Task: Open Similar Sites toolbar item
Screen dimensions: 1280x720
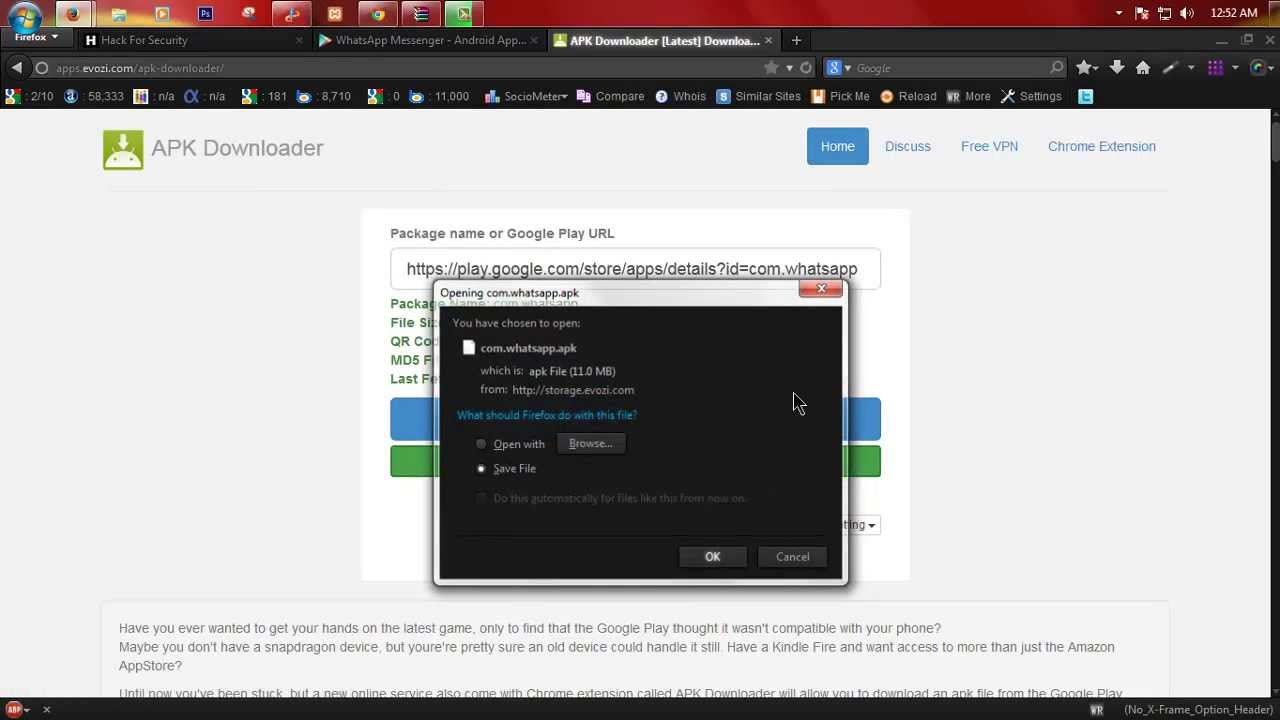Action: pyautogui.click(x=758, y=96)
